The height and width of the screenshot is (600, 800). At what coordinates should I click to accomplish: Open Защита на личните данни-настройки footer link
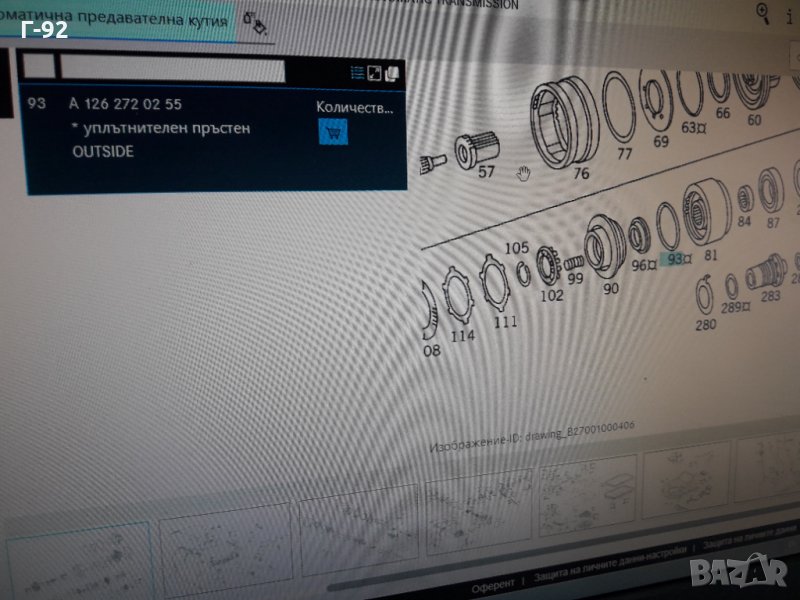[x=610, y=568]
